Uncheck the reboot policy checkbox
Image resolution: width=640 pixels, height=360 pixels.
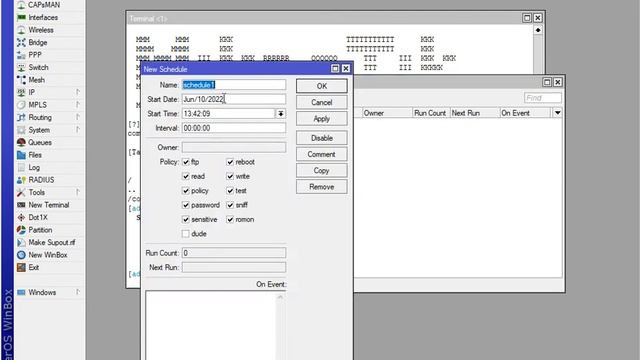[230, 162]
